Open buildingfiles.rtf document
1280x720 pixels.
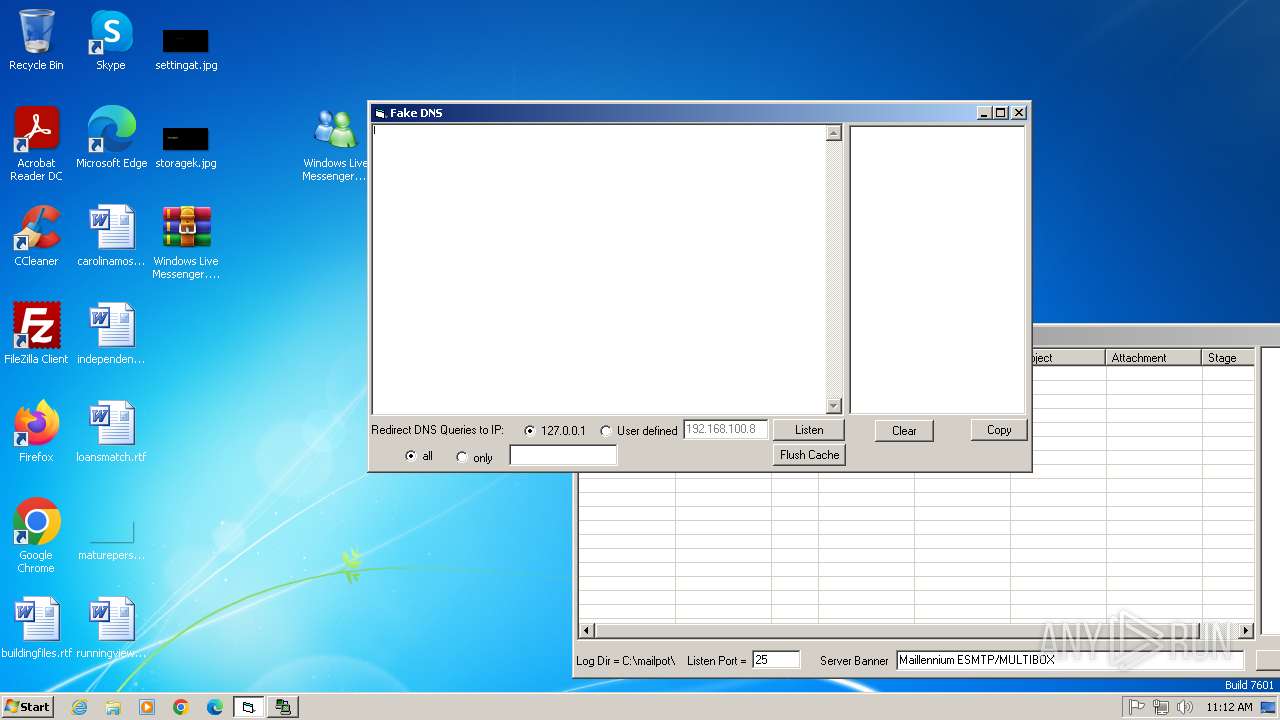36,628
